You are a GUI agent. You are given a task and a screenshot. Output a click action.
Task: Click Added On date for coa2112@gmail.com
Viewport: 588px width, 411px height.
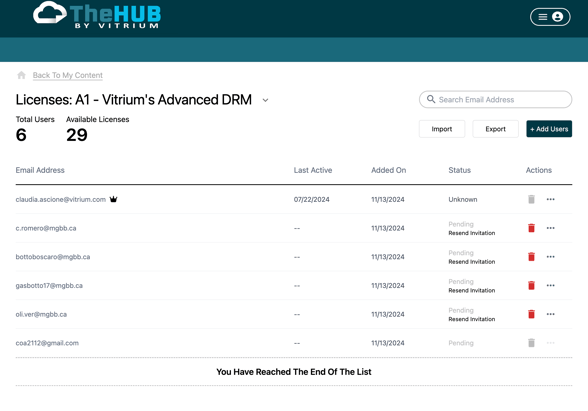click(388, 343)
